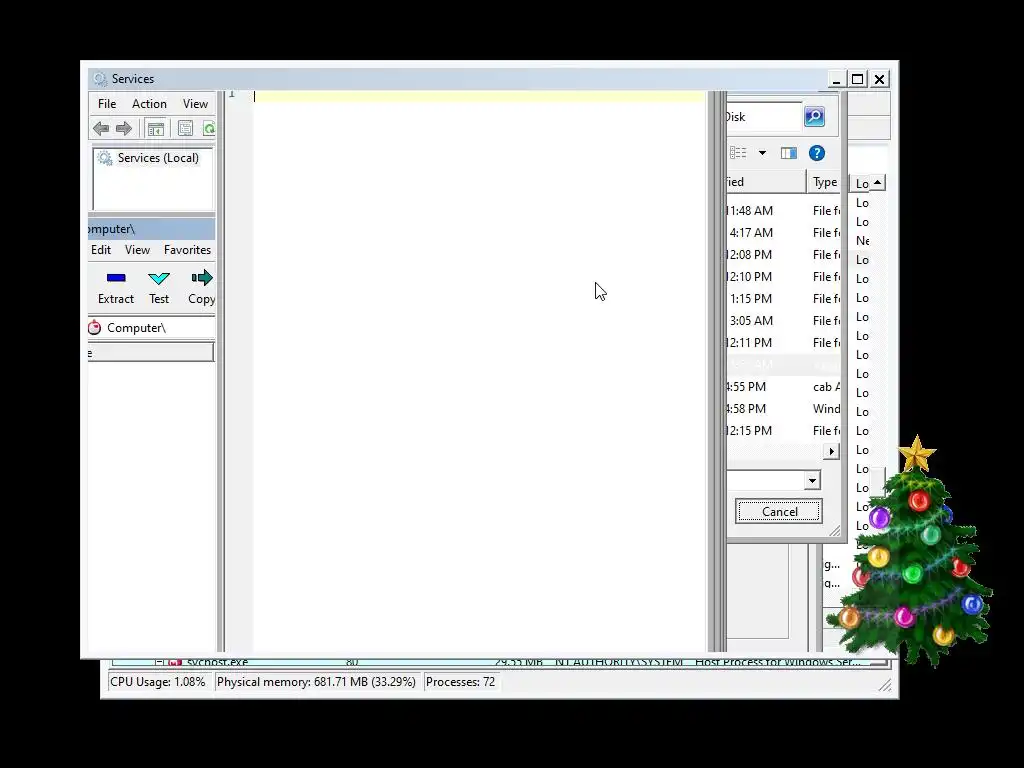
Task: Select the Services (Local) tree node
Action: [x=148, y=158]
